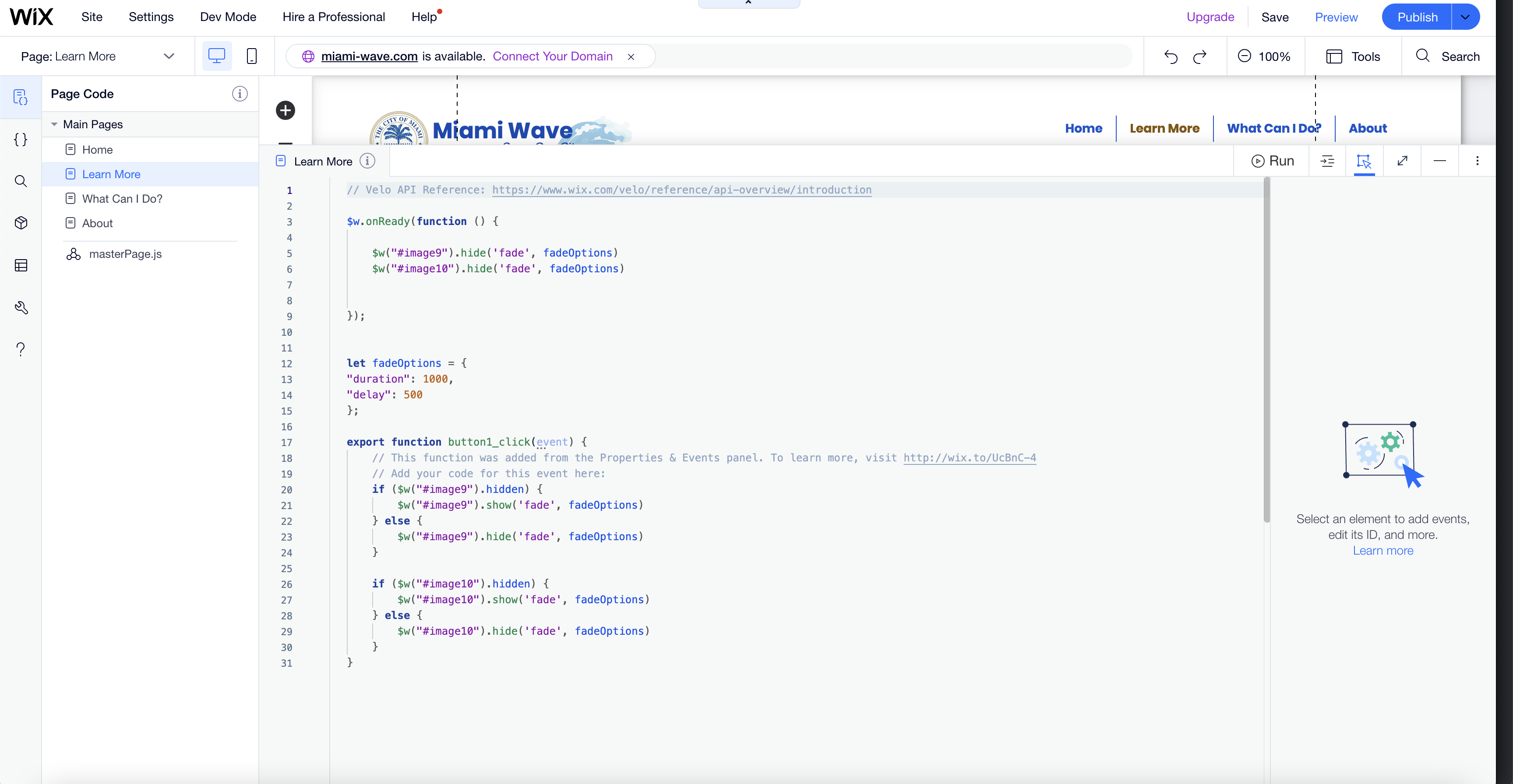Click the format code icon
The width and height of the screenshot is (1513, 784).
coord(1327,161)
